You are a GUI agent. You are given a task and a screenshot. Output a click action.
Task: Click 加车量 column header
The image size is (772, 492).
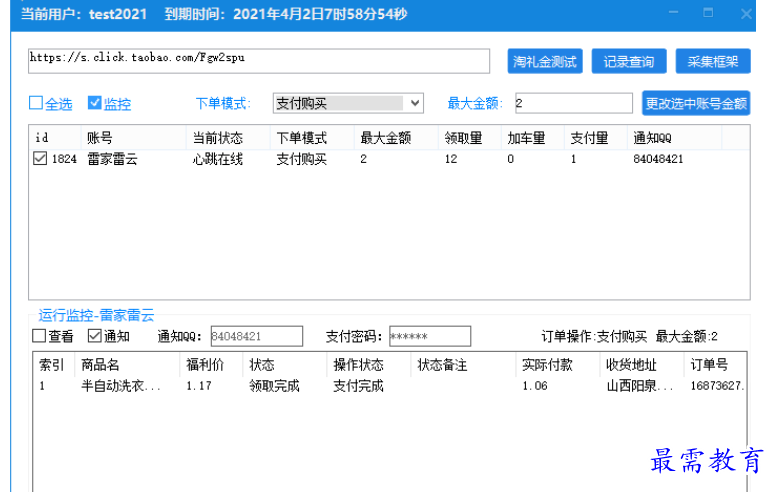[x=533, y=138]
